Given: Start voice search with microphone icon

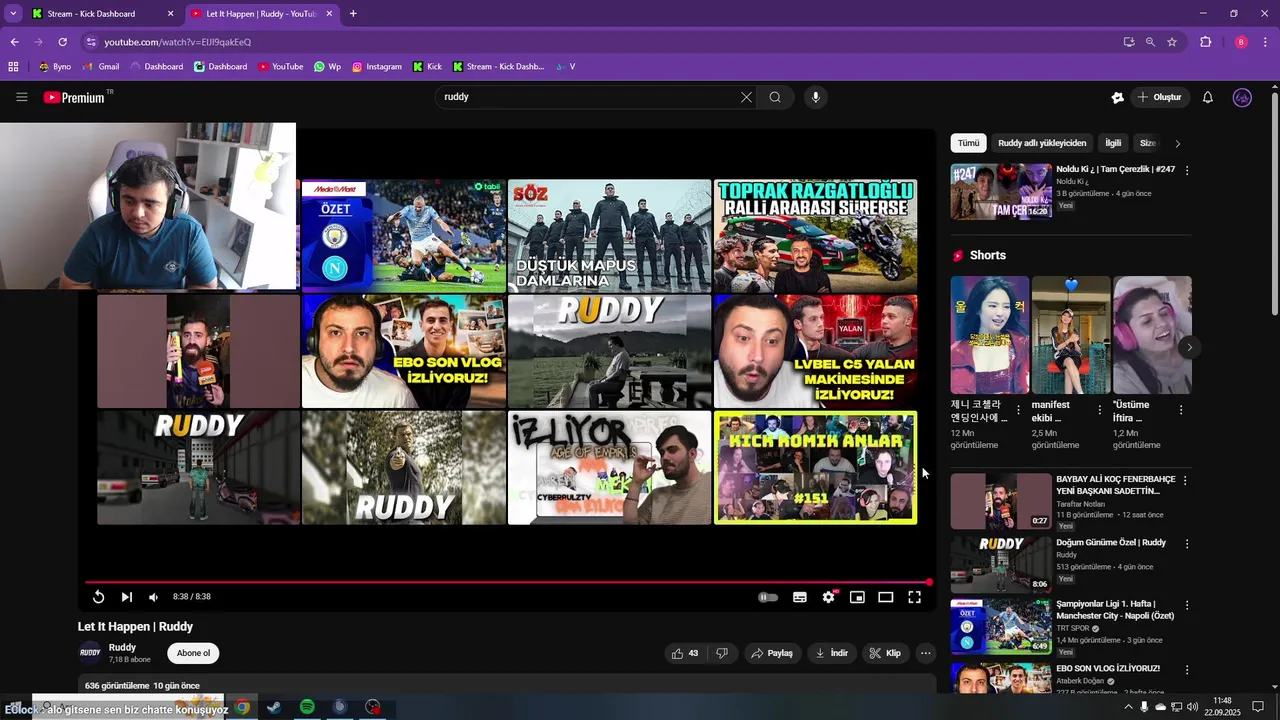Looking at the screenshot, I should pos(816,97).
